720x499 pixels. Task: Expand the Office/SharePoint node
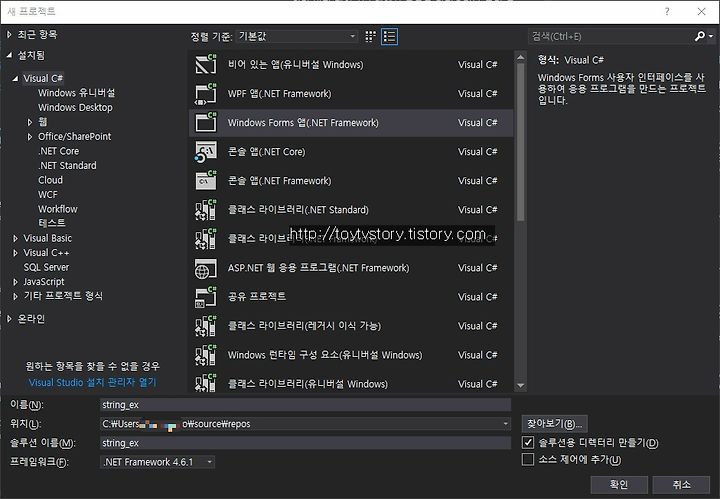click(x=30, y=137)
